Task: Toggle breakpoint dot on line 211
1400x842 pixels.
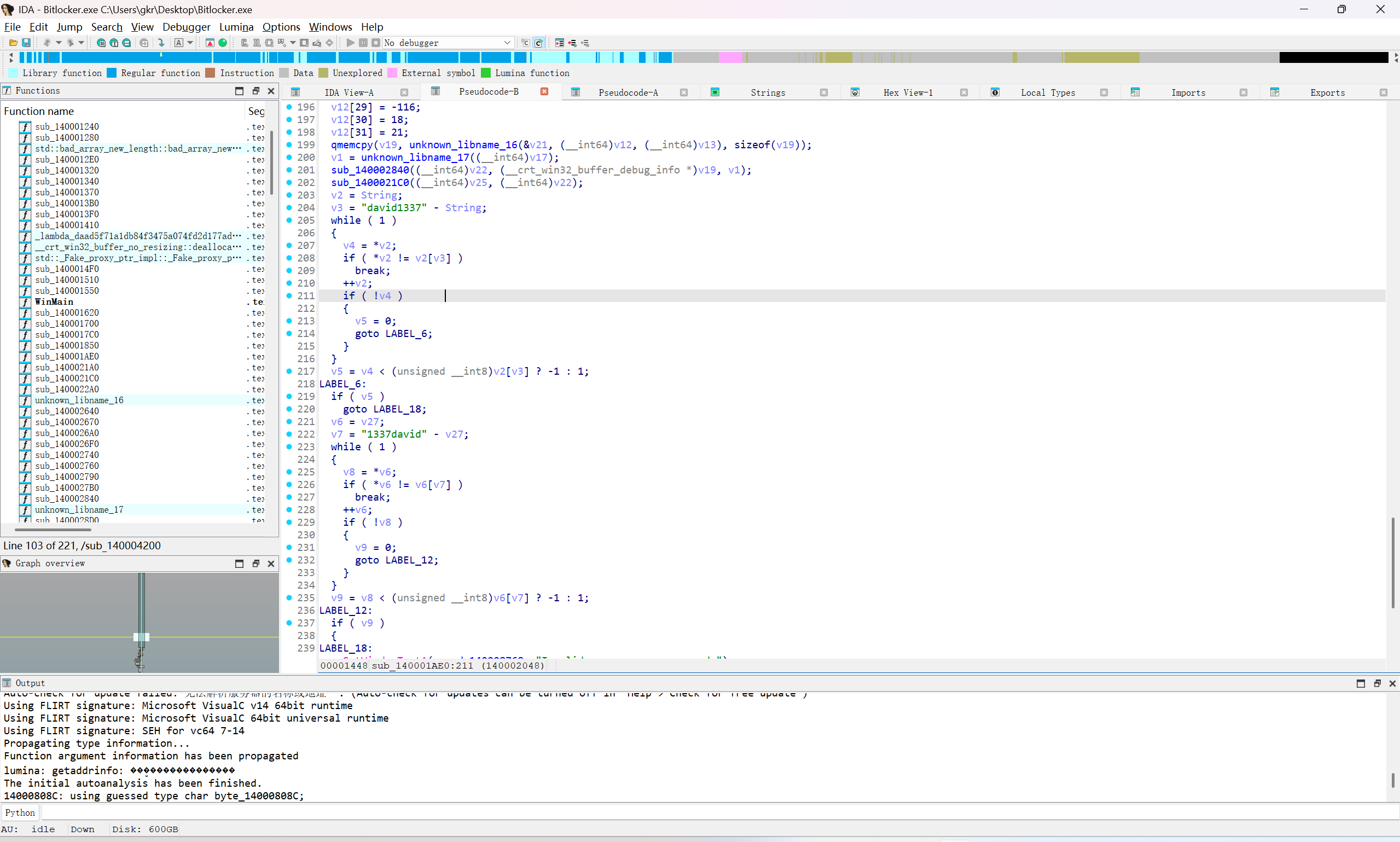Action: point(289,295)
